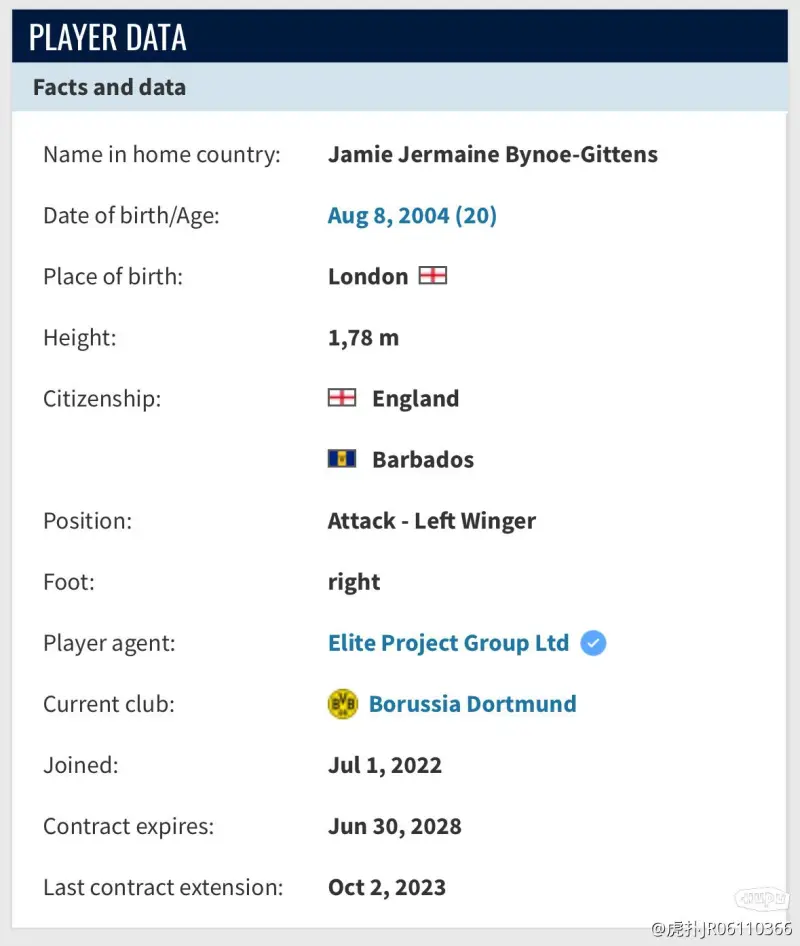Select the Facts and data section heading

coord(109,87)
